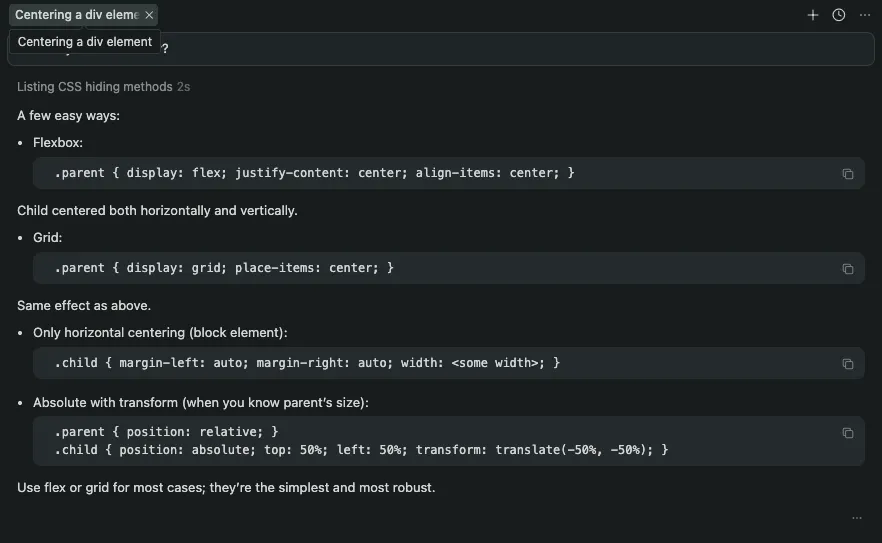Click the "A few easy ways" intro text
The width and height of the screenshot is (882, 543).
tap(68, 116)
